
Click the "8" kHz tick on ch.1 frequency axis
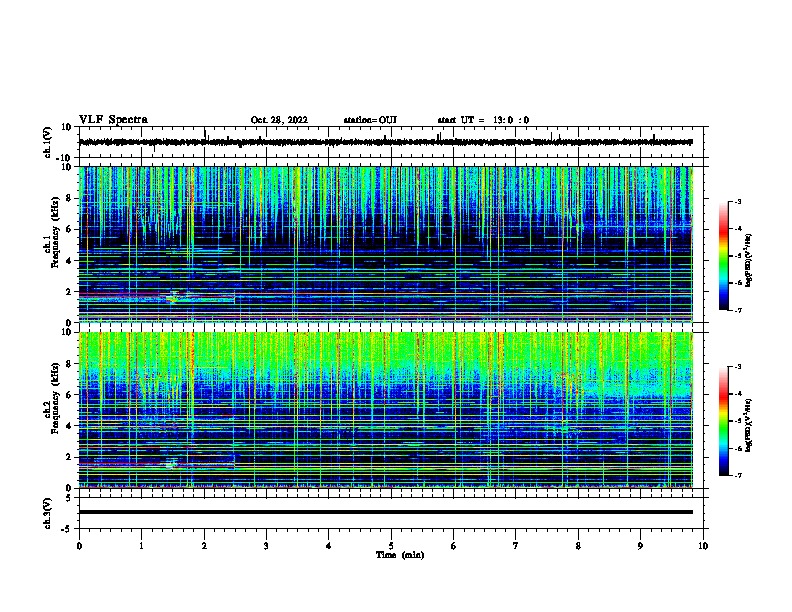pyautogui.click(x=69, y=198)
